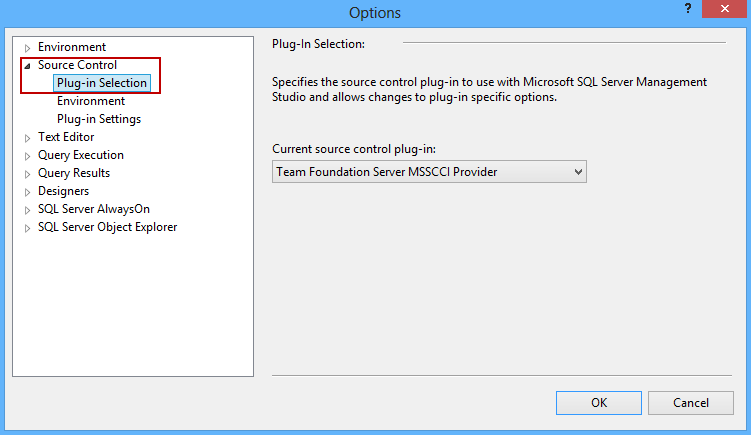This screenshot has height=435, width=751.
Task: Expand the Query Execution node arrow
Action: [x=27, y=156]
